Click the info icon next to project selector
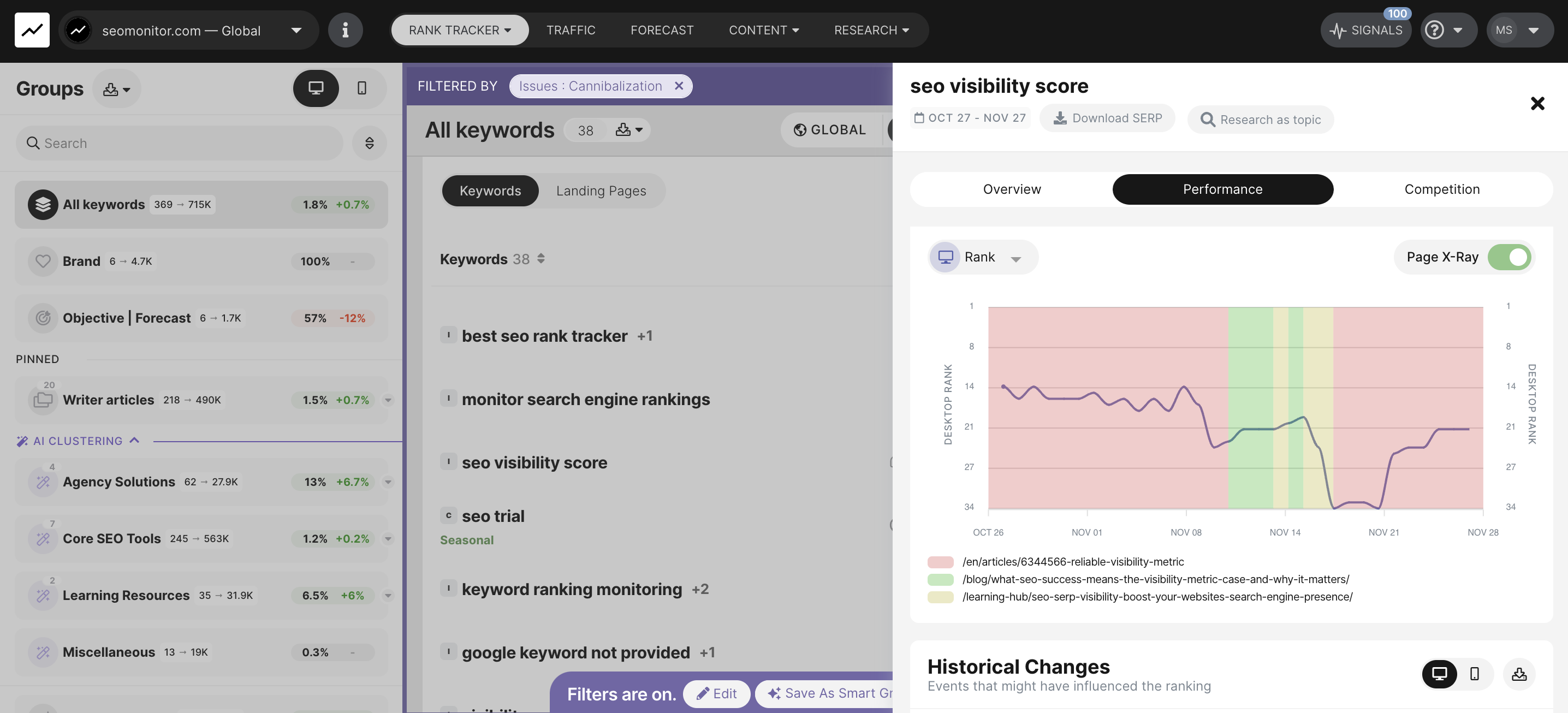Screen dimensions: 1568x713 345,30
